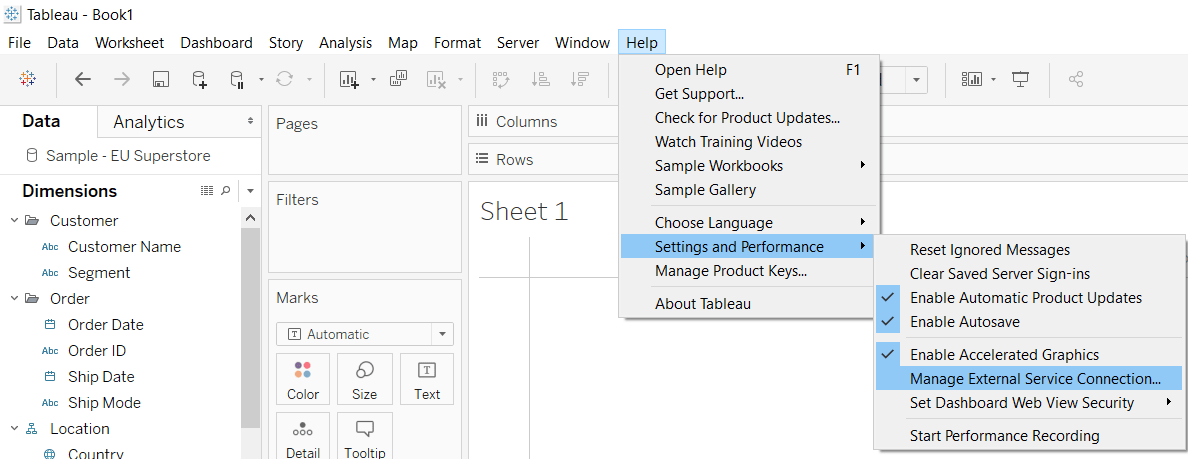
Task: Collapse the Customer folder
Action: [14, 221]
